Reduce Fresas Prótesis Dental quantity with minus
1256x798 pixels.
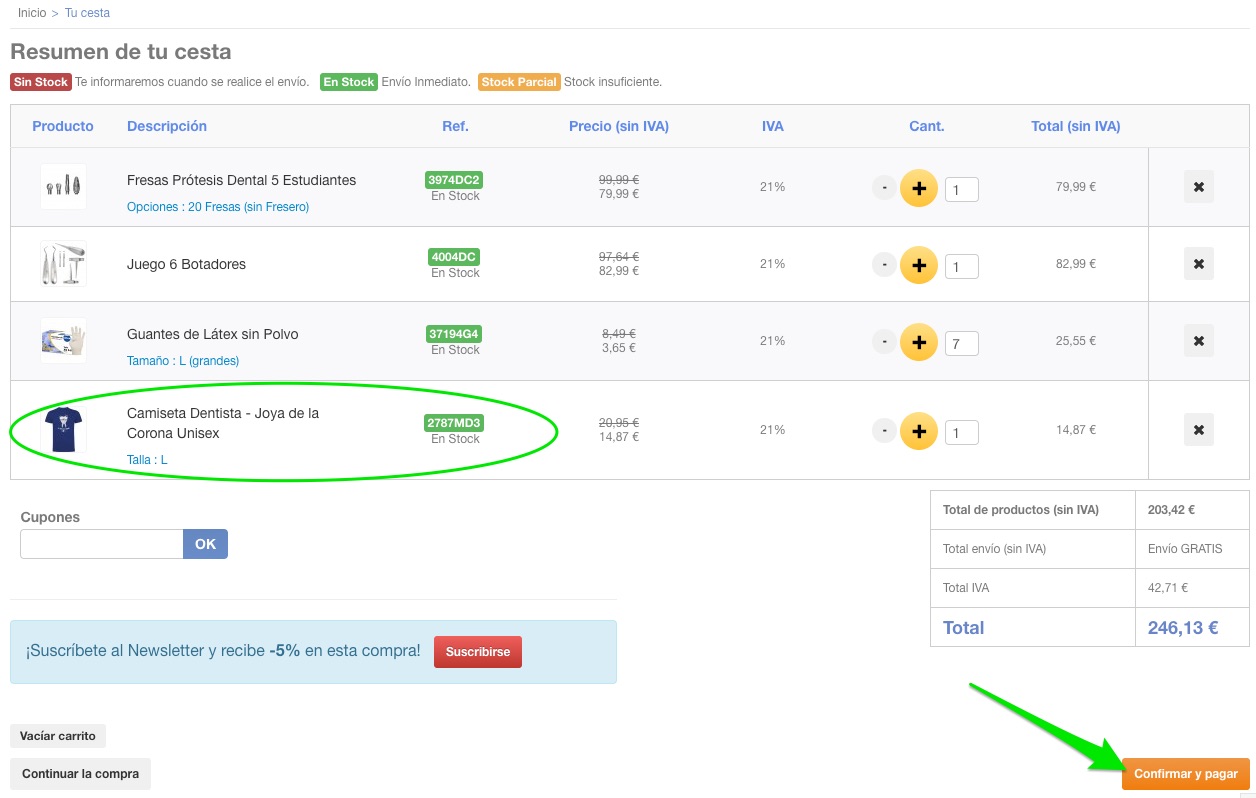tap(884, 187)
